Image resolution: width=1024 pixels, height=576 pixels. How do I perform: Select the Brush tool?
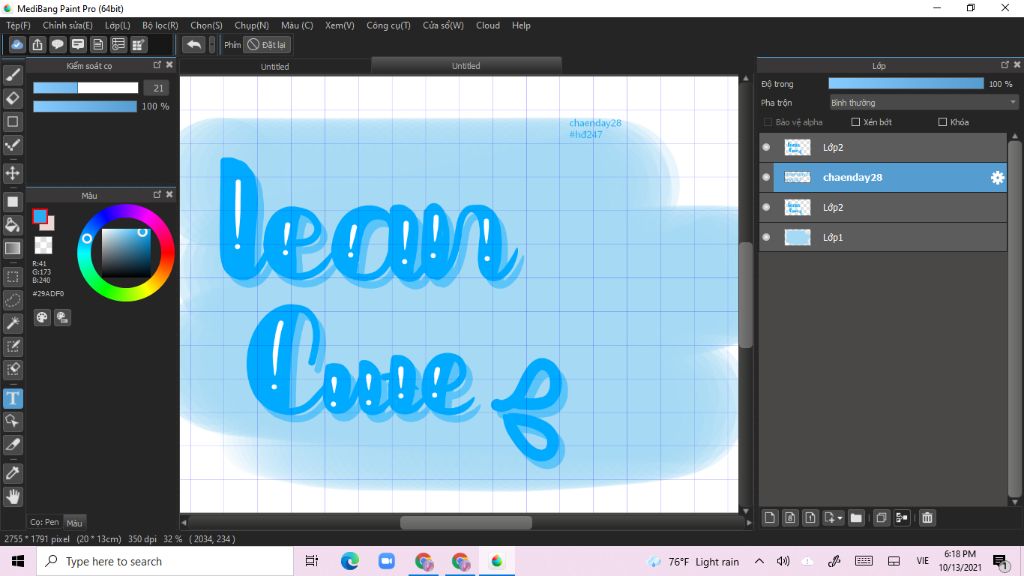12,75
